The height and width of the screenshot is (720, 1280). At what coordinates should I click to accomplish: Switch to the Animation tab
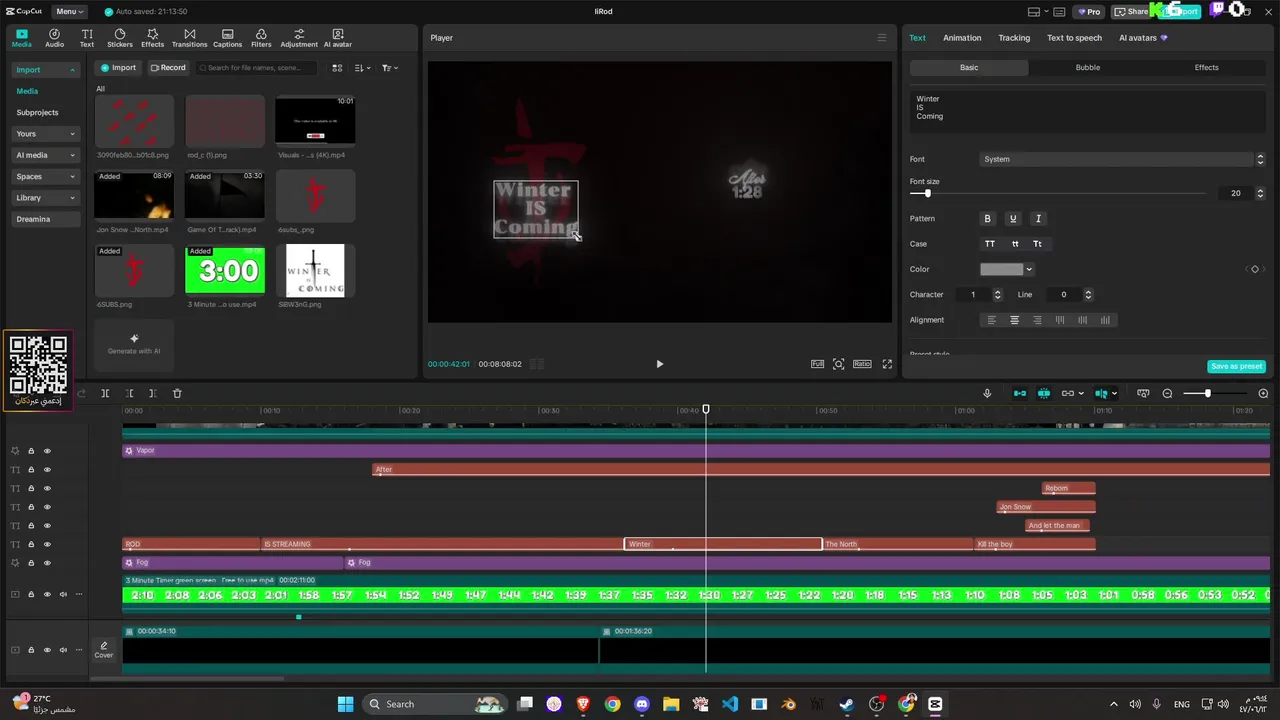point(962,38)
